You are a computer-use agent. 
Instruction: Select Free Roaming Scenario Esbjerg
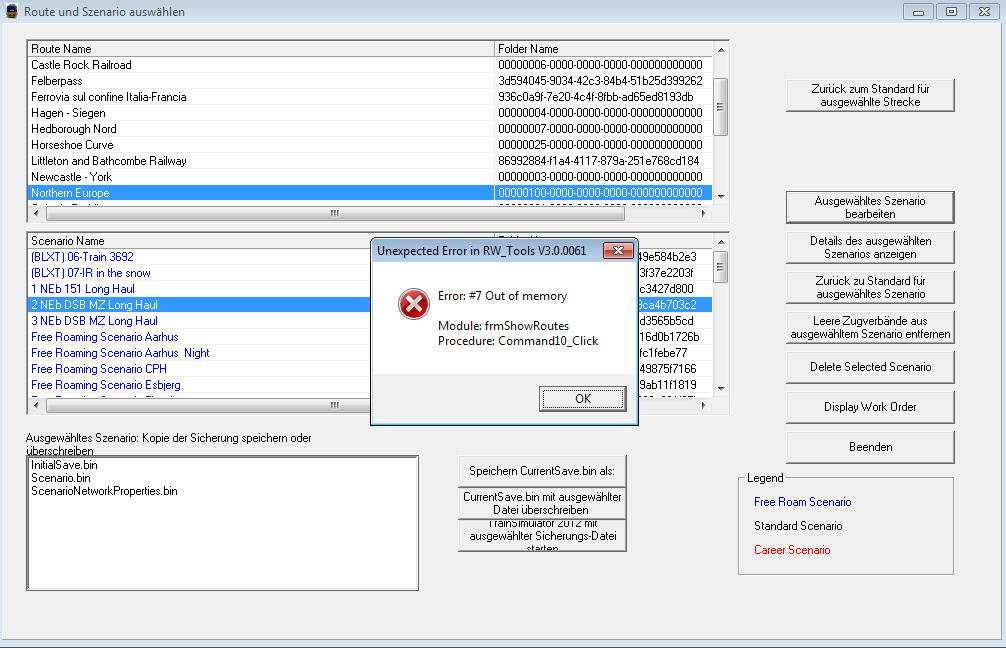[x=199, y=385]
